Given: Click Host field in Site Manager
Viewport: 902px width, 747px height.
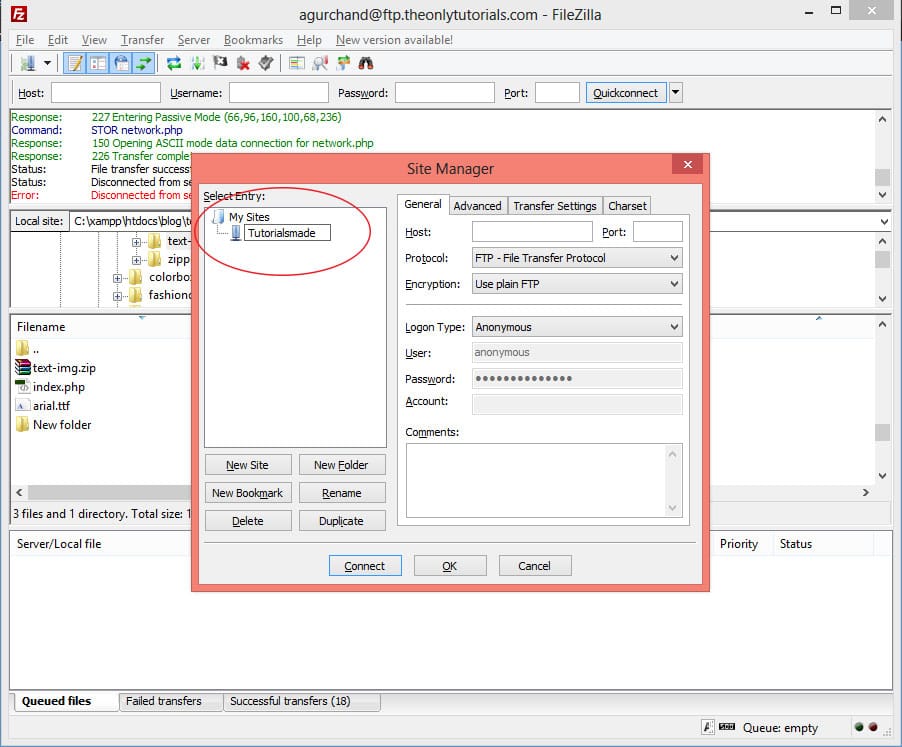Looking at the screenshot, I should [x=532, y=232].
